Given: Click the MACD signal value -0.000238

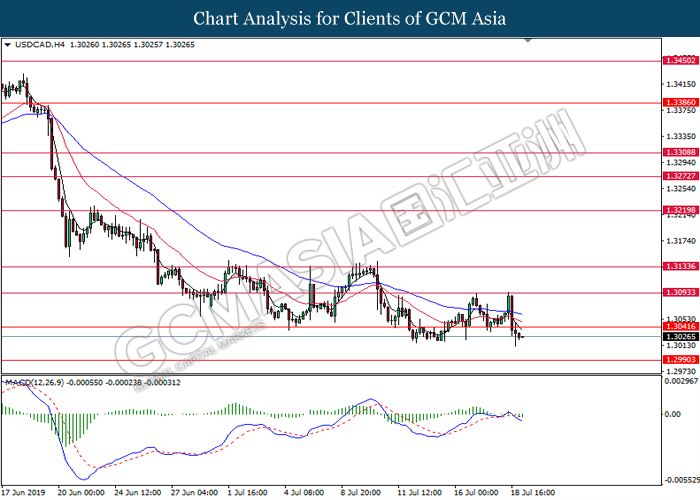Looking at the screenshot, I should click(123, 383).
